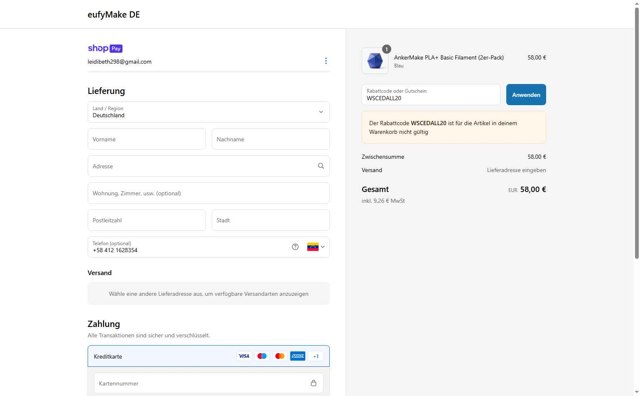Image resolution: width=640 pixels, height=396 pixels.
Task: Click the Nachname input field
Action: tap(271, 139)
